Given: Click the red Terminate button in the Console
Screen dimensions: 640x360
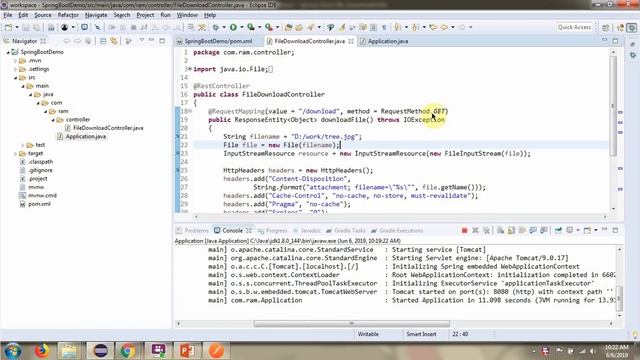Looking at the screenshot, I should 464,231.
